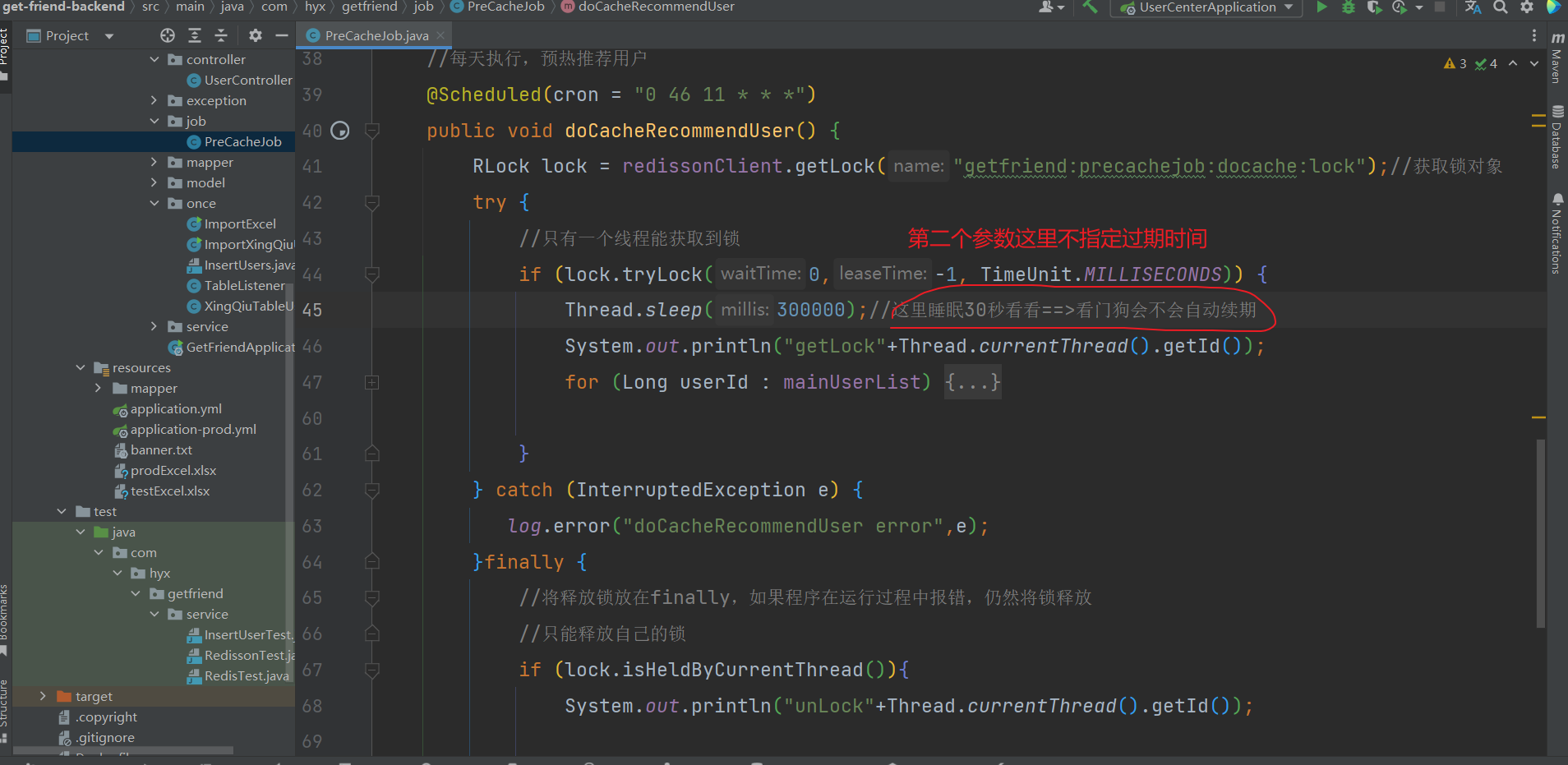This screenshot has width=1568, height=765.
Task: Expand the model folder
Action: point(154,182)
